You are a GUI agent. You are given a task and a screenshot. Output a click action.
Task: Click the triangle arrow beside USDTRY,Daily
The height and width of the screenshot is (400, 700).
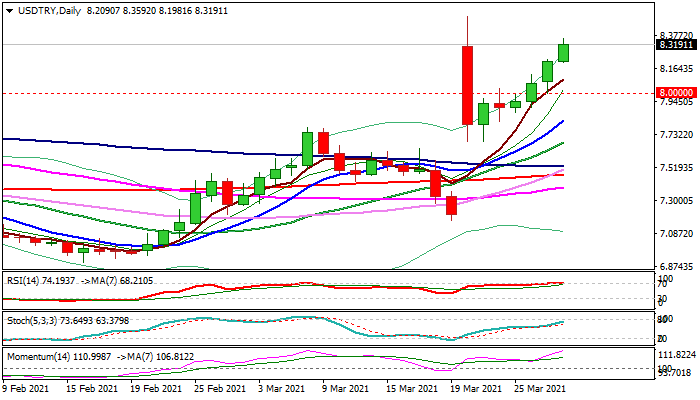7,9
